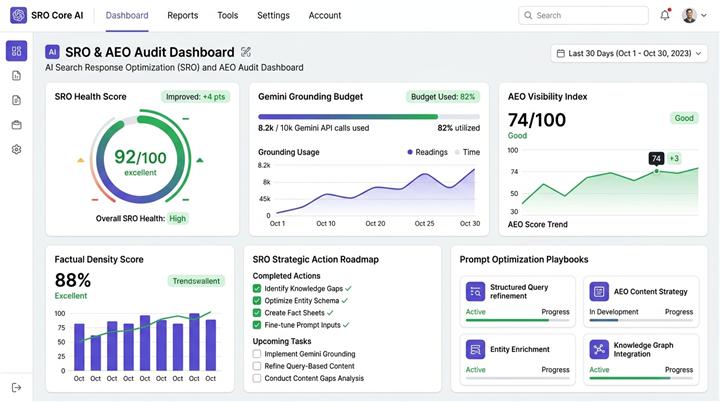Click the 74 tooltip marker on AEO chart
This screenshot has width=720, height=402.
click(x=656, y=159)
